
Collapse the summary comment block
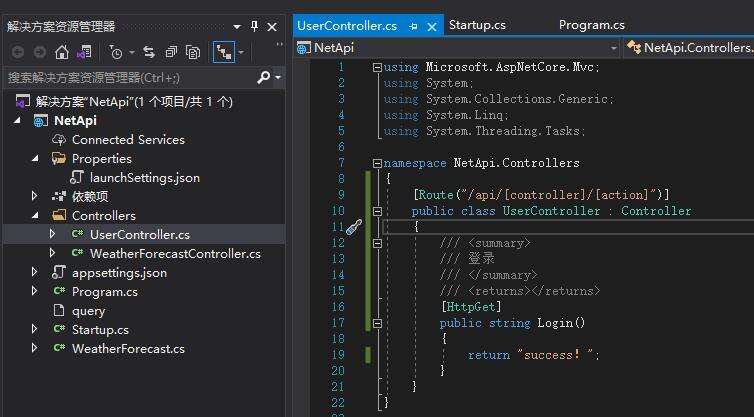coord(377,243)
